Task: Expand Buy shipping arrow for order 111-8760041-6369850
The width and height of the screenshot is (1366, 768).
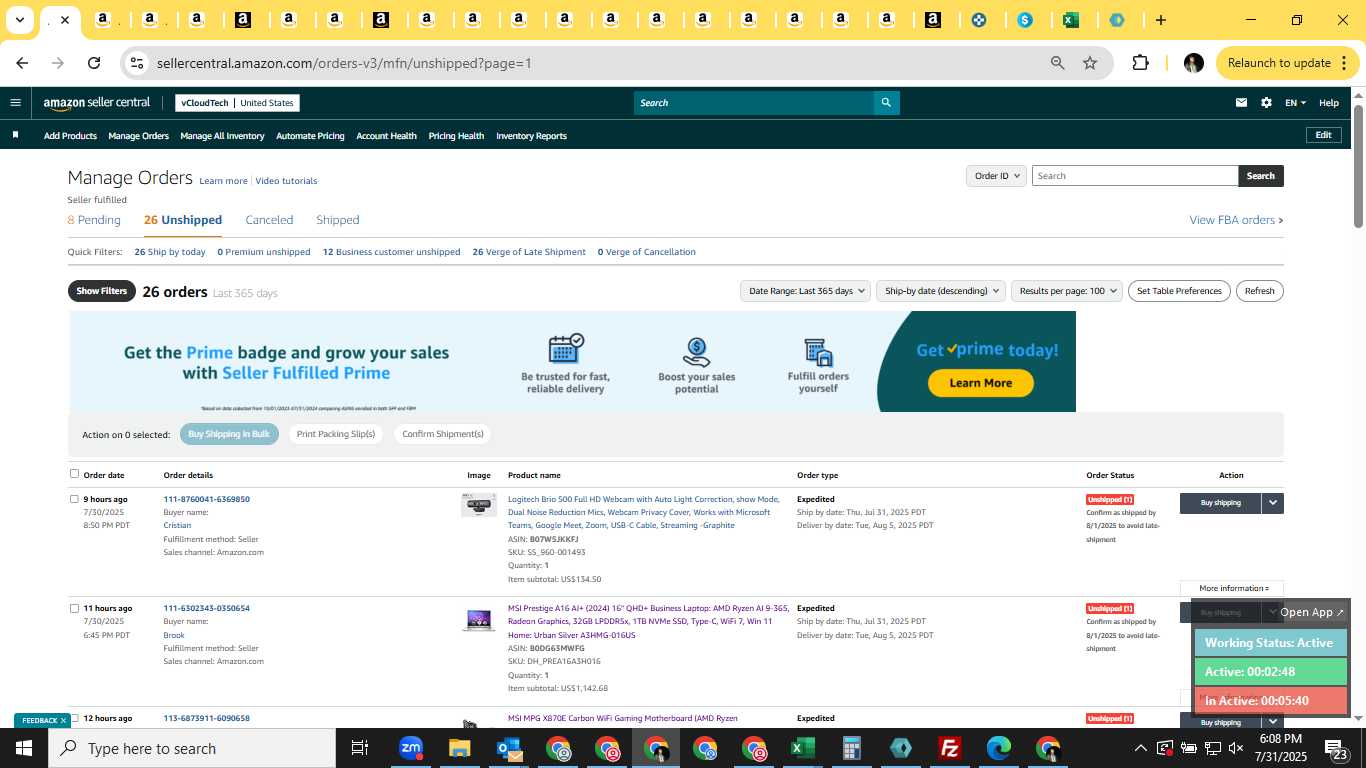Action: [x=1272, y=503]
